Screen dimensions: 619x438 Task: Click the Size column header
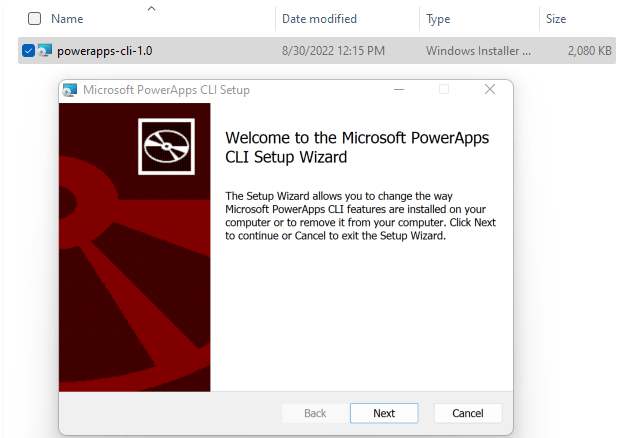(x=557, y=19)
